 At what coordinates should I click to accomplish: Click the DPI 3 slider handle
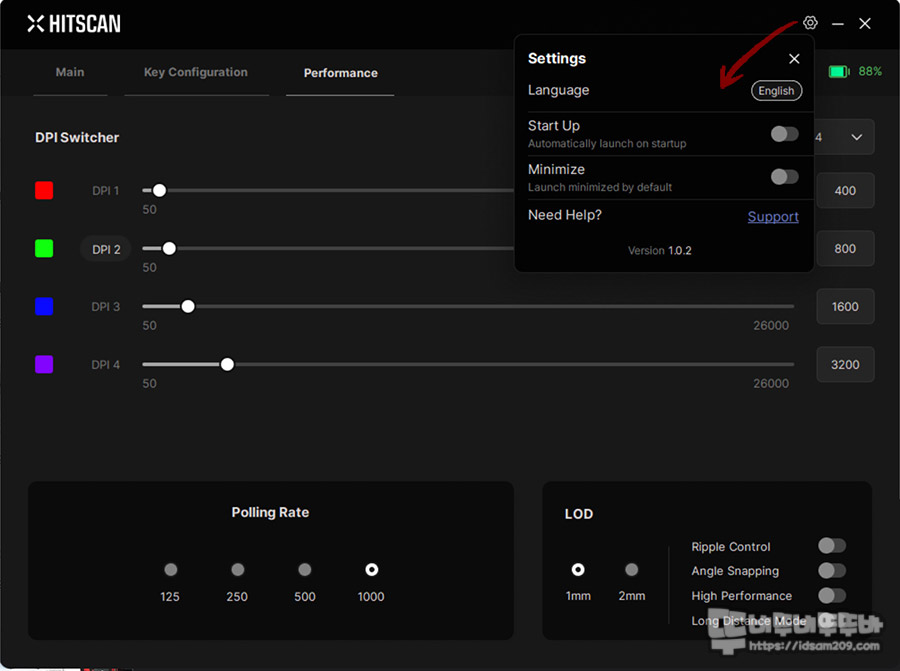pos(188,307)
